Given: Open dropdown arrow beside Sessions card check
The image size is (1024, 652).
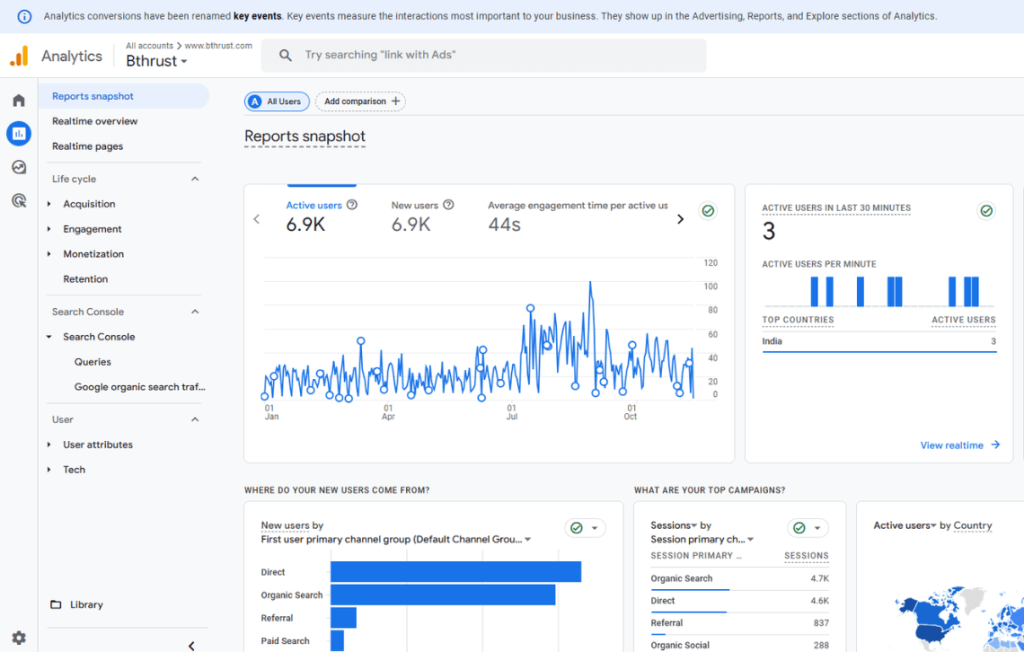Looking at the screenshot, I should [x=817, y=527].
